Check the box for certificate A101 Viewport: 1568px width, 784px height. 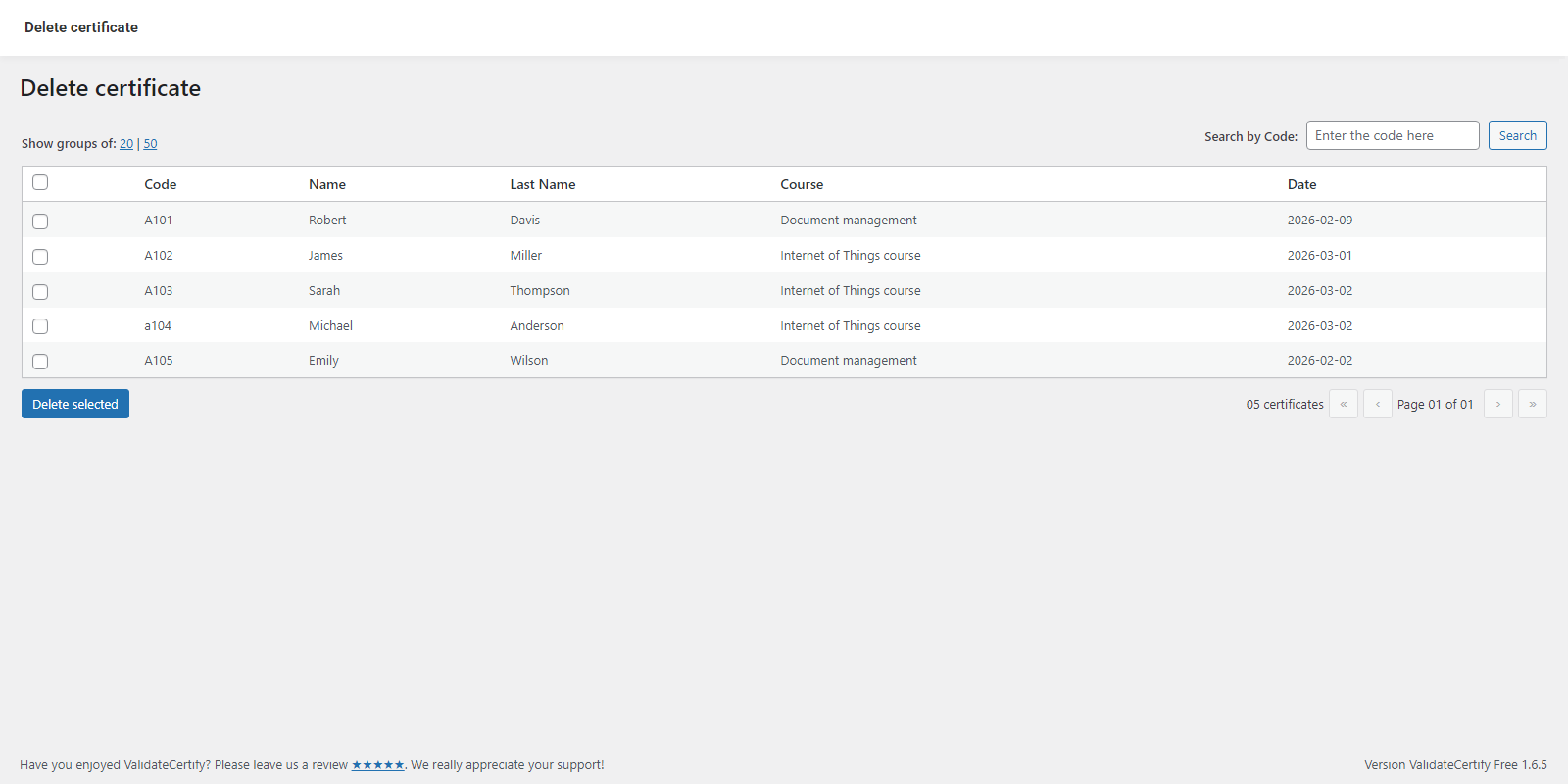40,221
